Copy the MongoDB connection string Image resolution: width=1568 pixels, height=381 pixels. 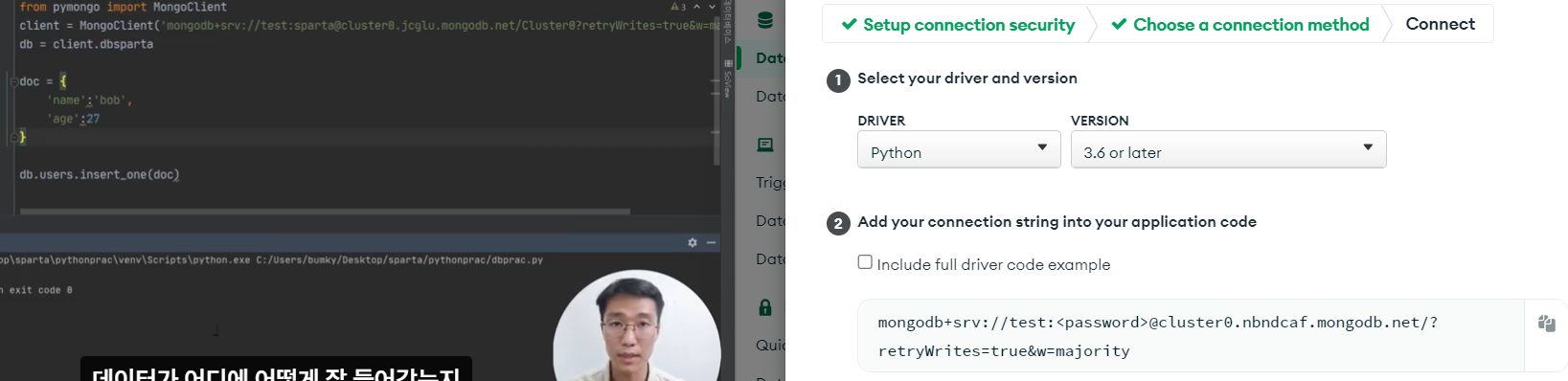coord(1546,324)
